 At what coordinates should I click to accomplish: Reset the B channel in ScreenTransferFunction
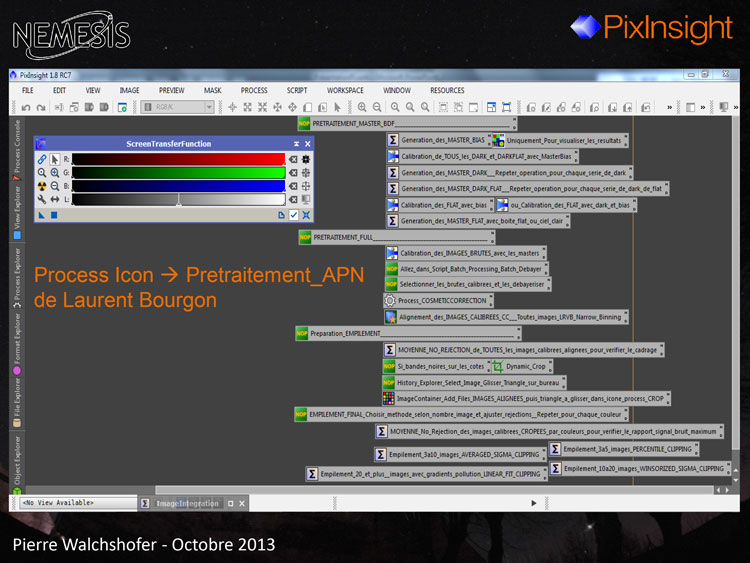click(x=293, y=186)
